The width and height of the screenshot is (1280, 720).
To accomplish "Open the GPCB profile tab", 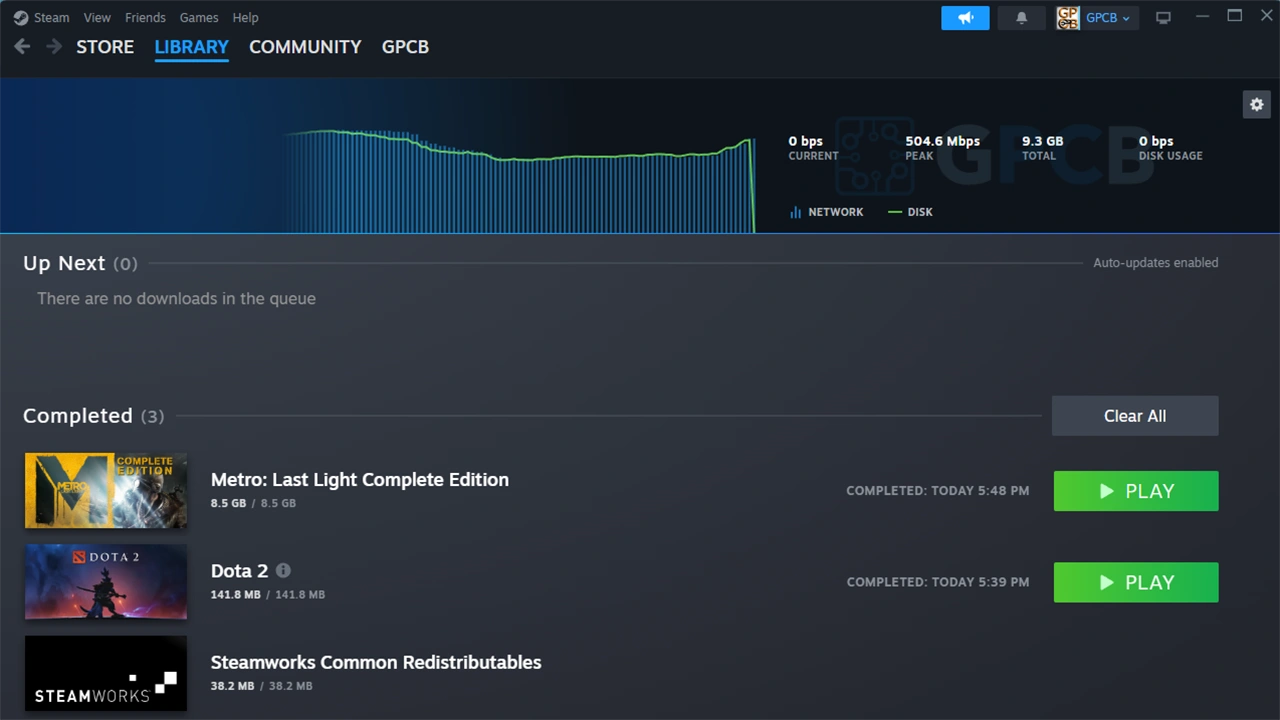I will click(405, 47).
